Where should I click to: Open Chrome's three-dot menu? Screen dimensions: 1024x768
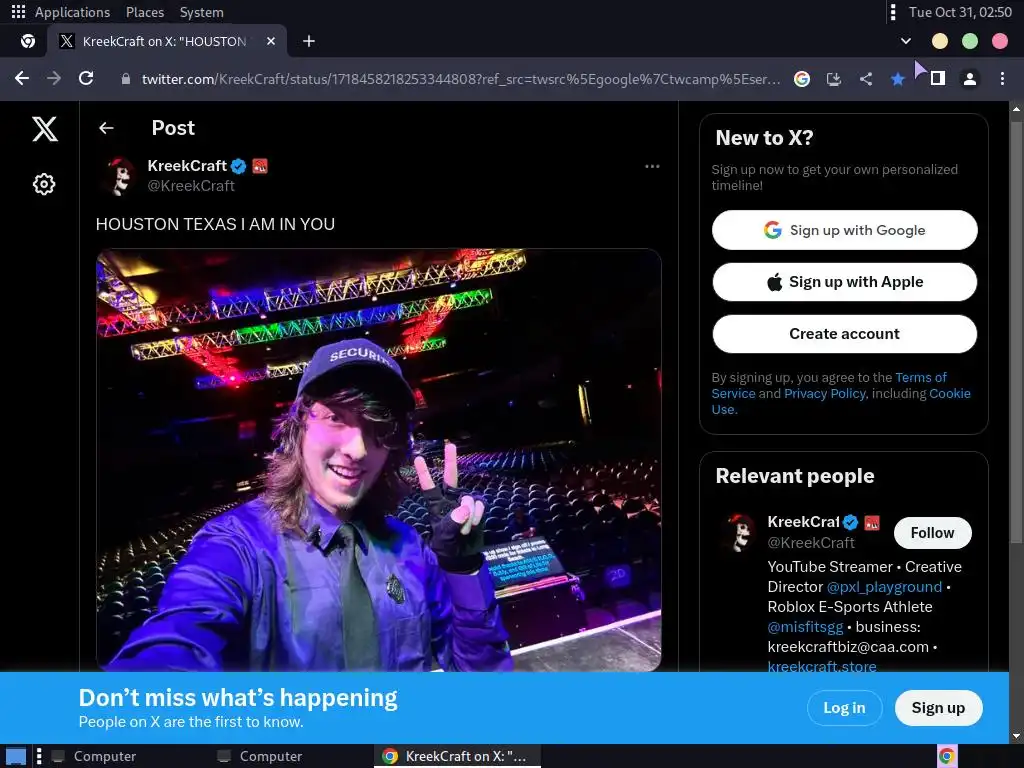1002,79
